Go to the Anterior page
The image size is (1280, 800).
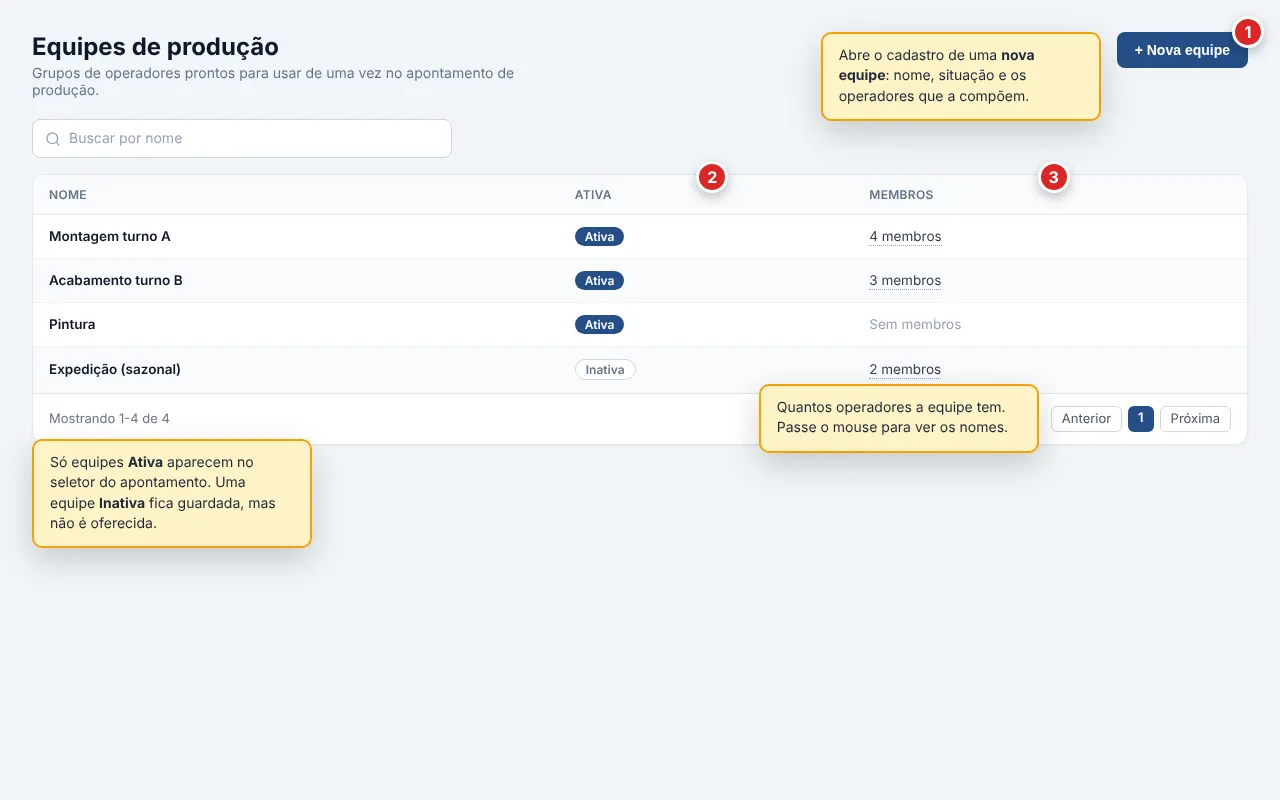(1086, 419)
